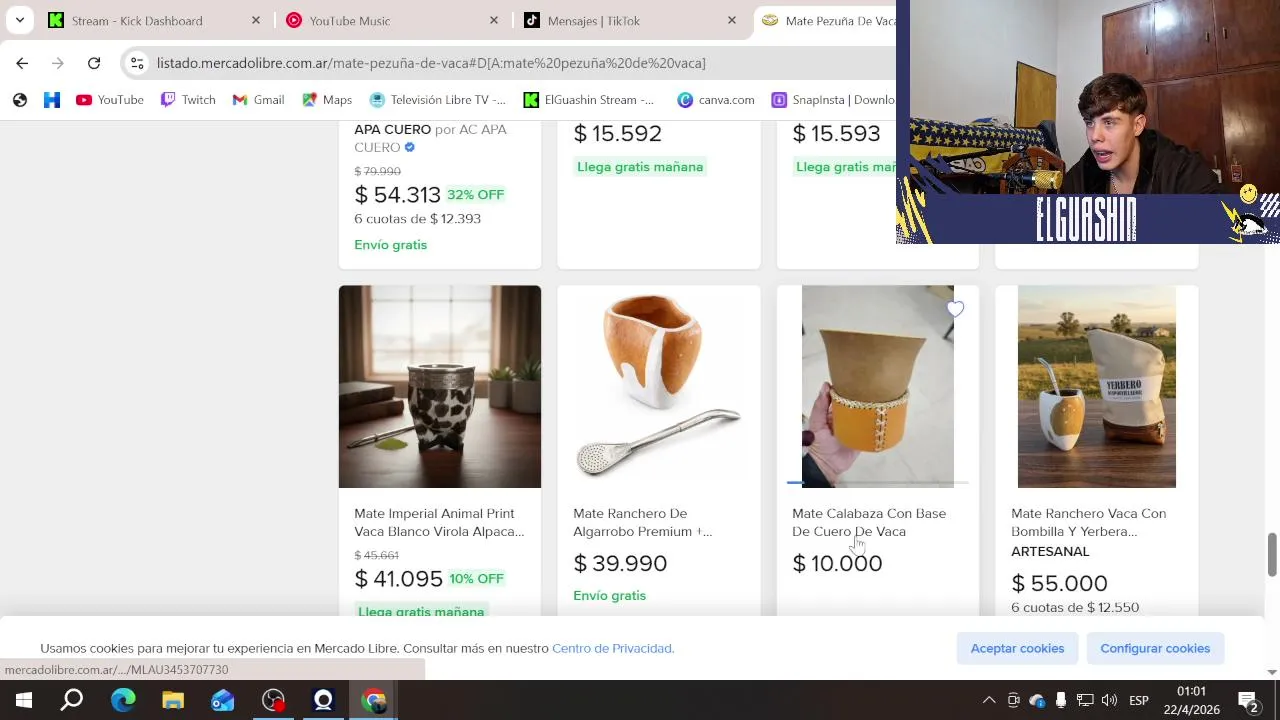Close the Stream - Kick Dashboard tab

coord(256,20)
